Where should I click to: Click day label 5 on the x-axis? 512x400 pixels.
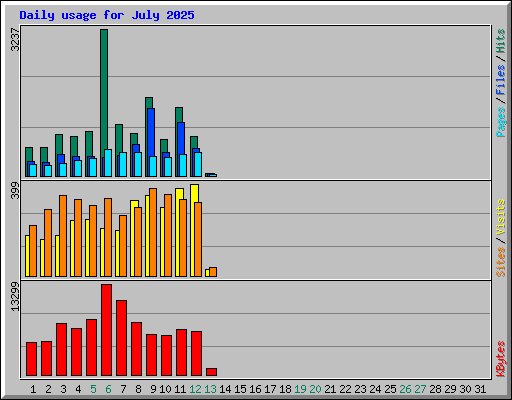(93, 389)
